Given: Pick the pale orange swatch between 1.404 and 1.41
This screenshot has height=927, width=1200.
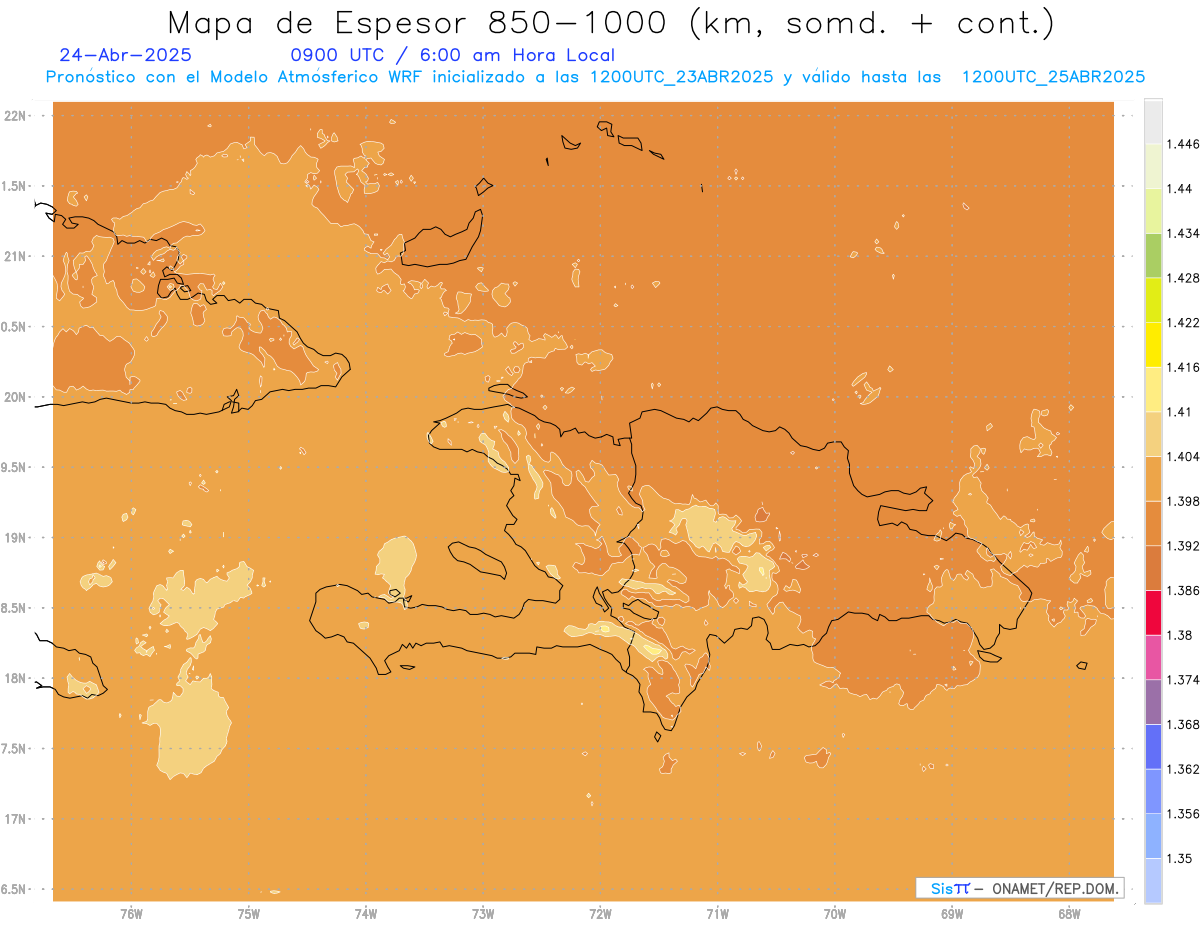Looking at the screenshot, I should 1153,434.
